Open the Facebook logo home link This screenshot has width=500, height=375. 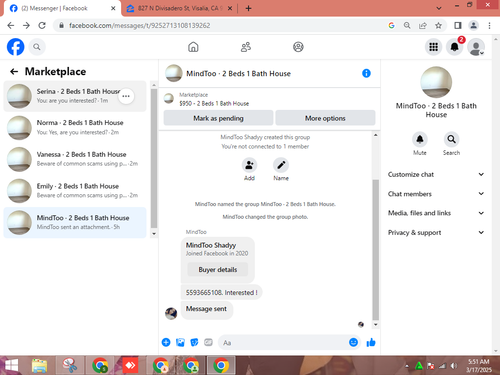click(15, 47)
